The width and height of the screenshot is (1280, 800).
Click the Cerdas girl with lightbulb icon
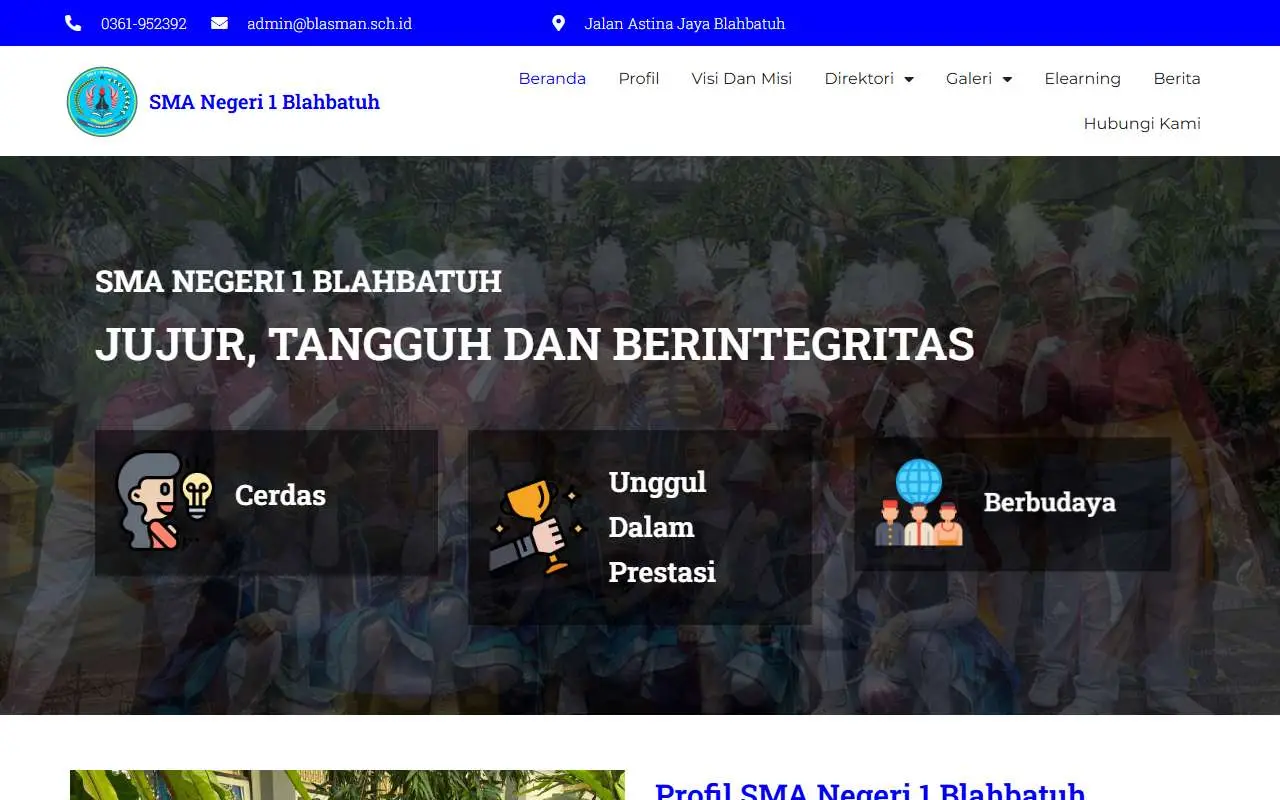coord(165,500)
